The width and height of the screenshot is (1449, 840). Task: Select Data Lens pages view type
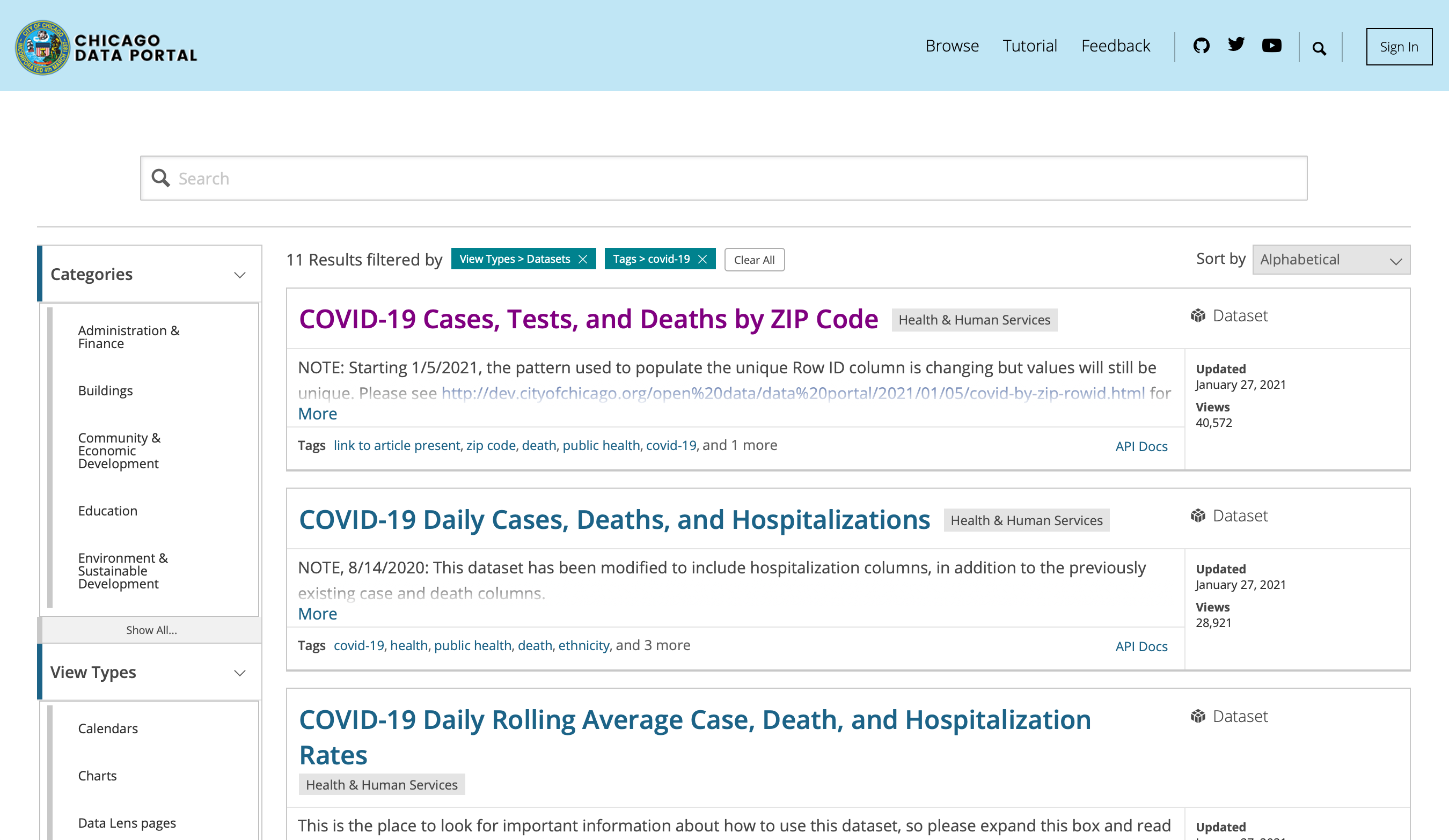coord(127,823)
